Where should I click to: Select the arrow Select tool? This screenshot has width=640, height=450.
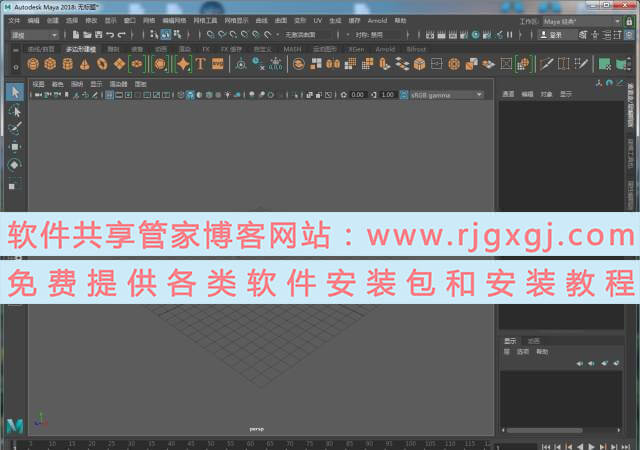click(x=15, y=92)
